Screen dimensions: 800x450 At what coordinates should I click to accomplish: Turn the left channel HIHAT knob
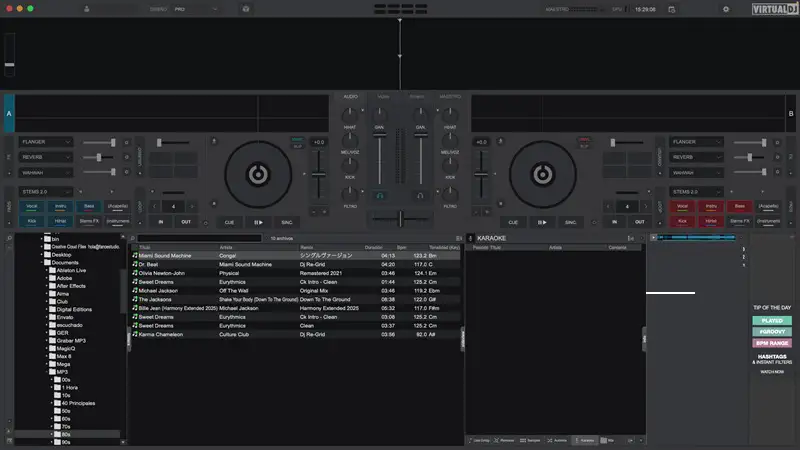point(349,115)
